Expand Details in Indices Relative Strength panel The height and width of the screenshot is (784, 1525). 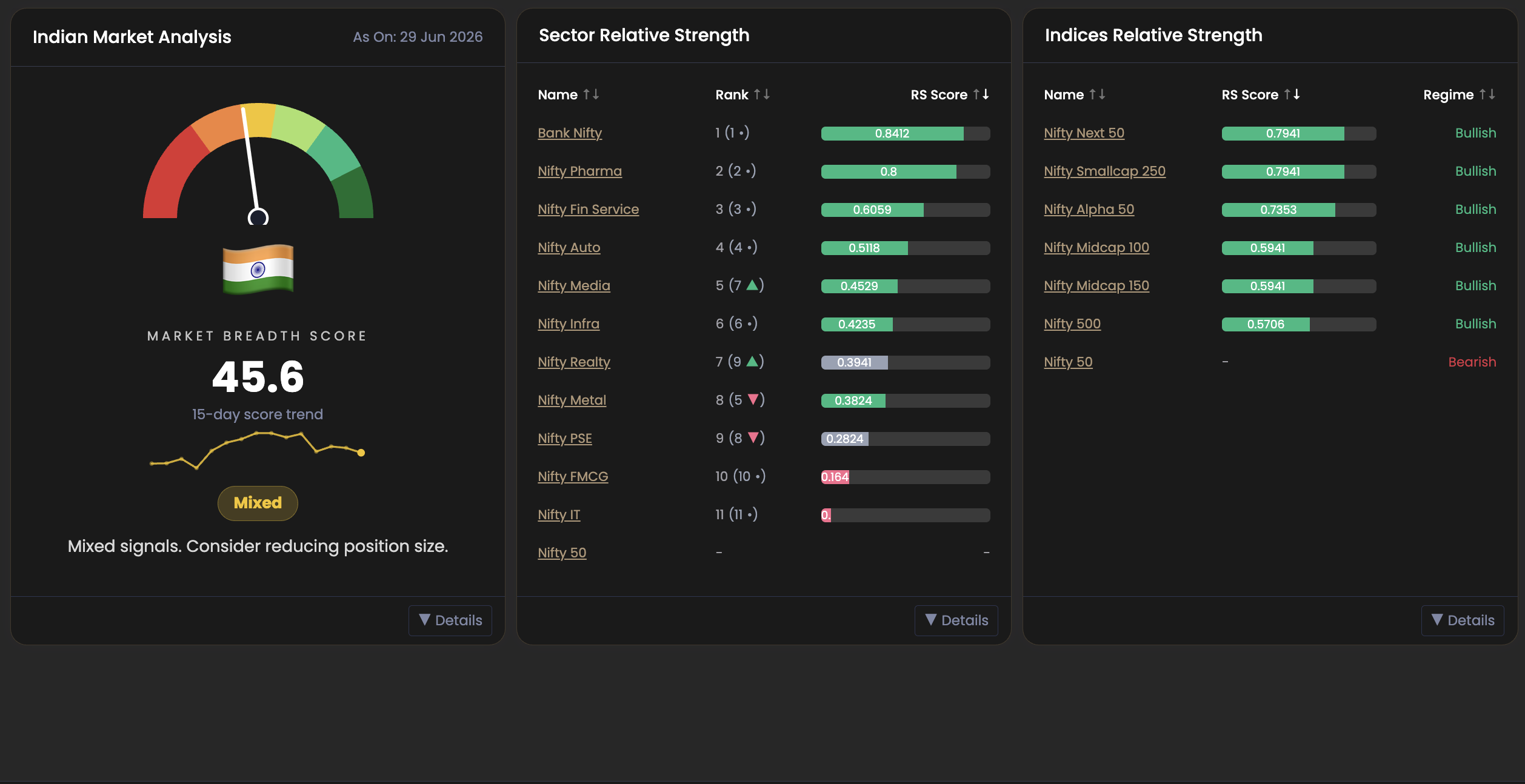coord(1463,620)
